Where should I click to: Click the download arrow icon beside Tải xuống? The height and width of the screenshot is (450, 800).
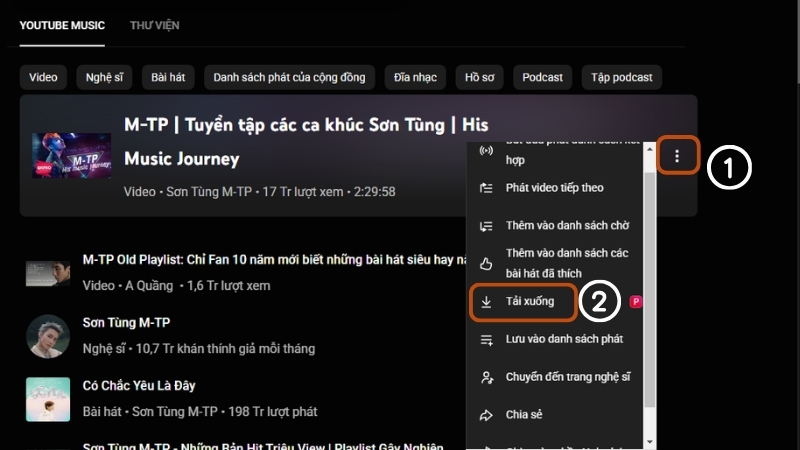pos(486,302)
